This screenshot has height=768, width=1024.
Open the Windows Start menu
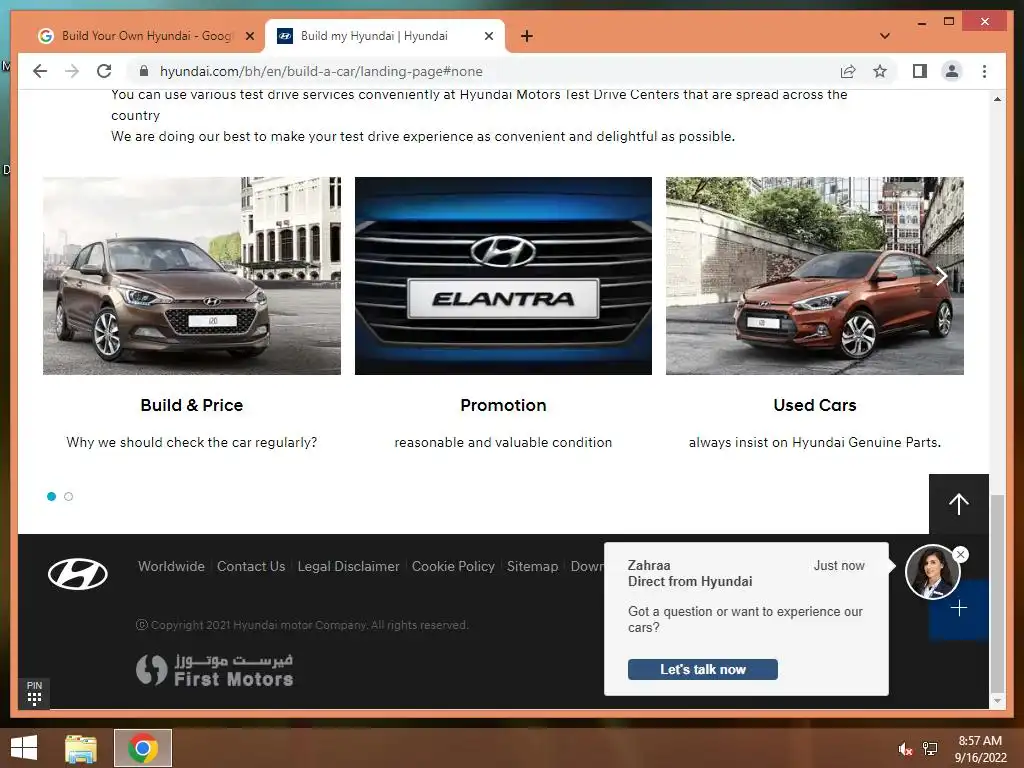24,748
